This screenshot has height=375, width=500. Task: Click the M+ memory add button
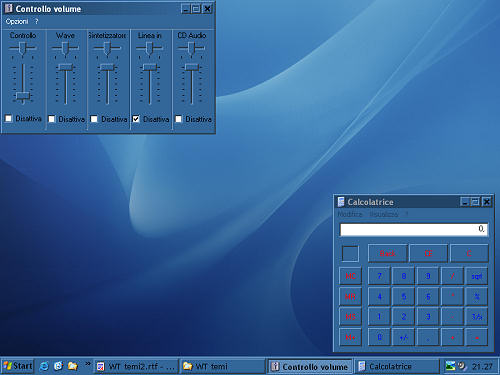click(350, 337)
